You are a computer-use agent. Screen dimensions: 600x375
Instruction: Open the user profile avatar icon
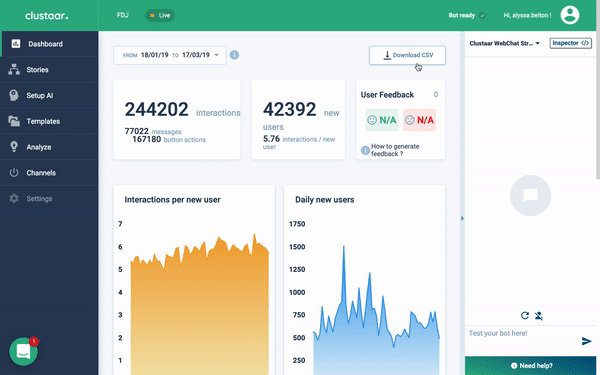click(x=570, y=15)
